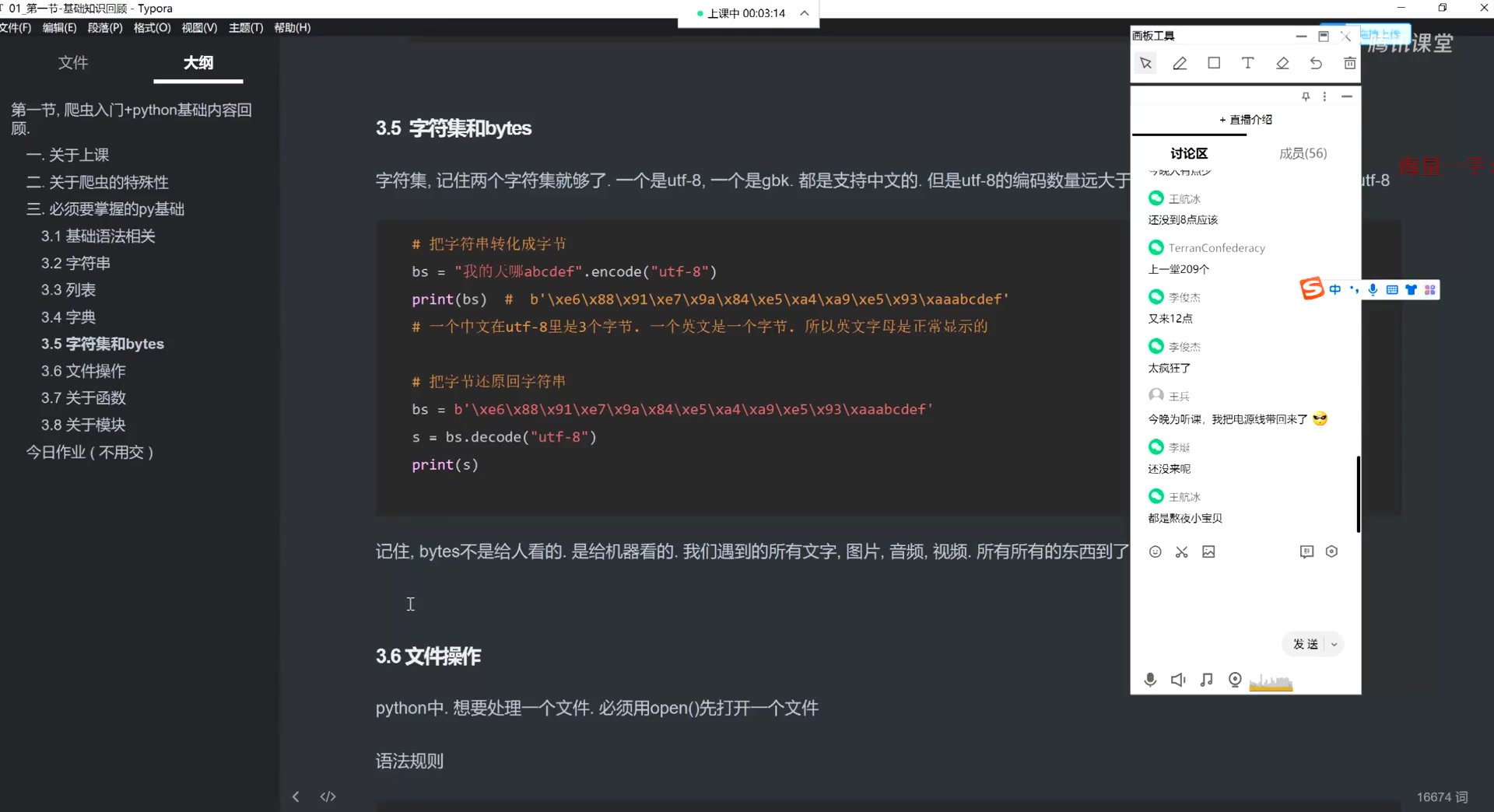Click the Sogou voice input microphone
The width and height of the screenshot is (1494, 812).
tap(1373, 289)
